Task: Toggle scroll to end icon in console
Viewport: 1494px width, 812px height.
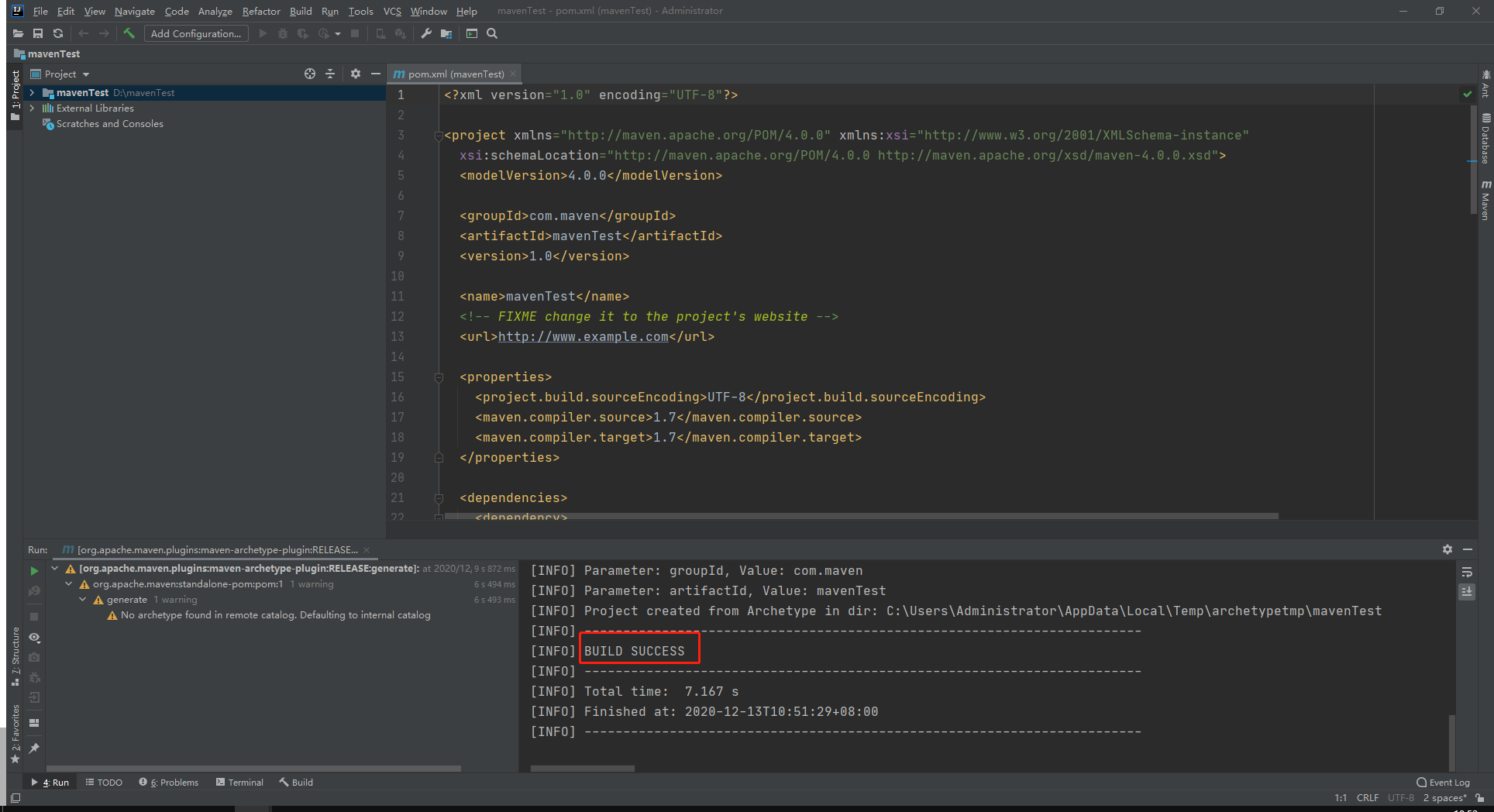Action: click(1467, 591)
